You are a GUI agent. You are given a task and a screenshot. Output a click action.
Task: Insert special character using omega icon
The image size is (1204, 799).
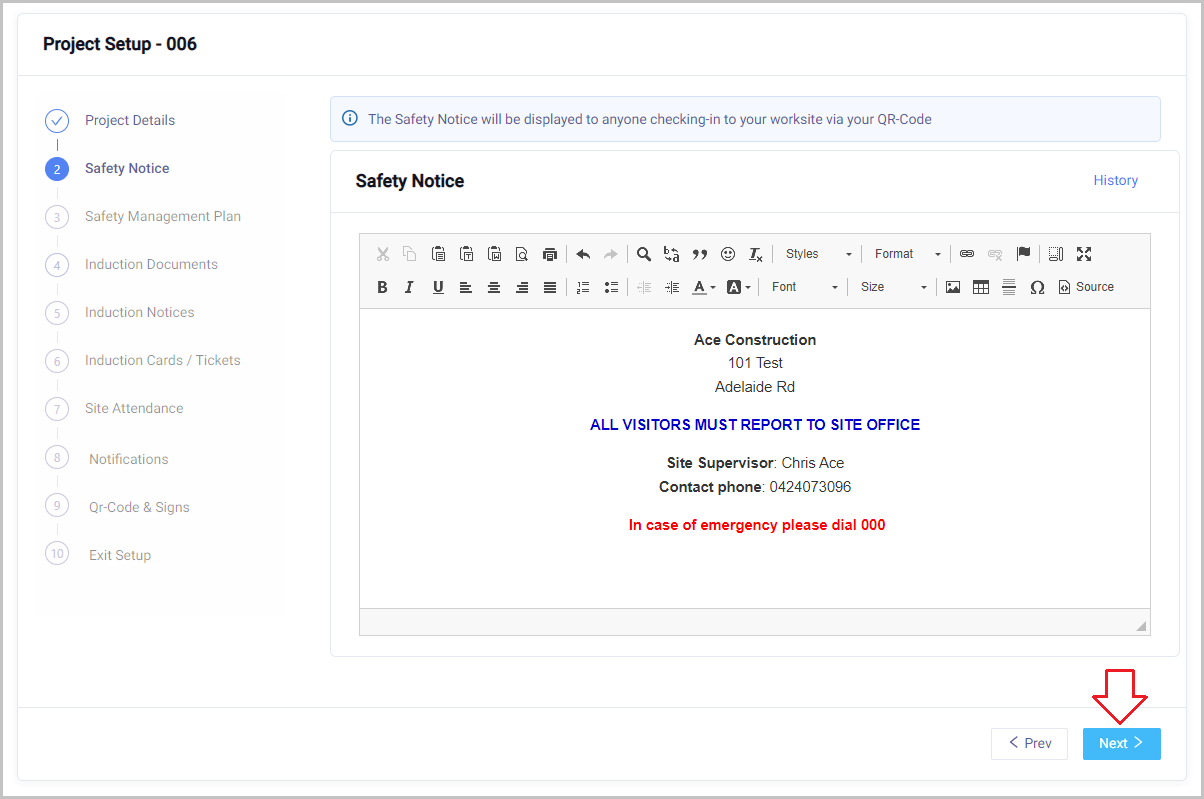click(x=1037, y=287)
